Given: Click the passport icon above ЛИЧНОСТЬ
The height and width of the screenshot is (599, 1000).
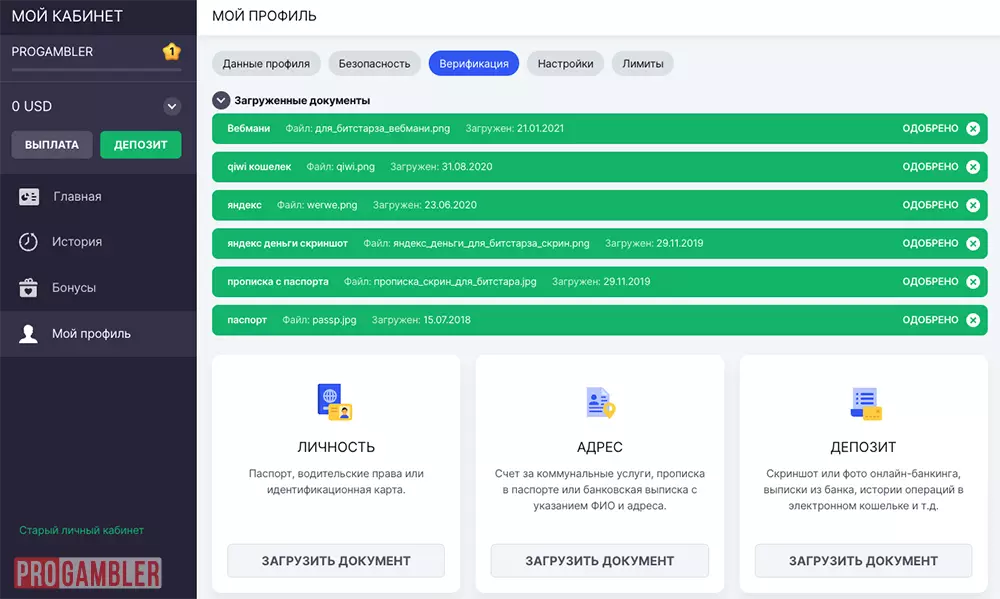Looking at the screenshot, I should [335, 400].
